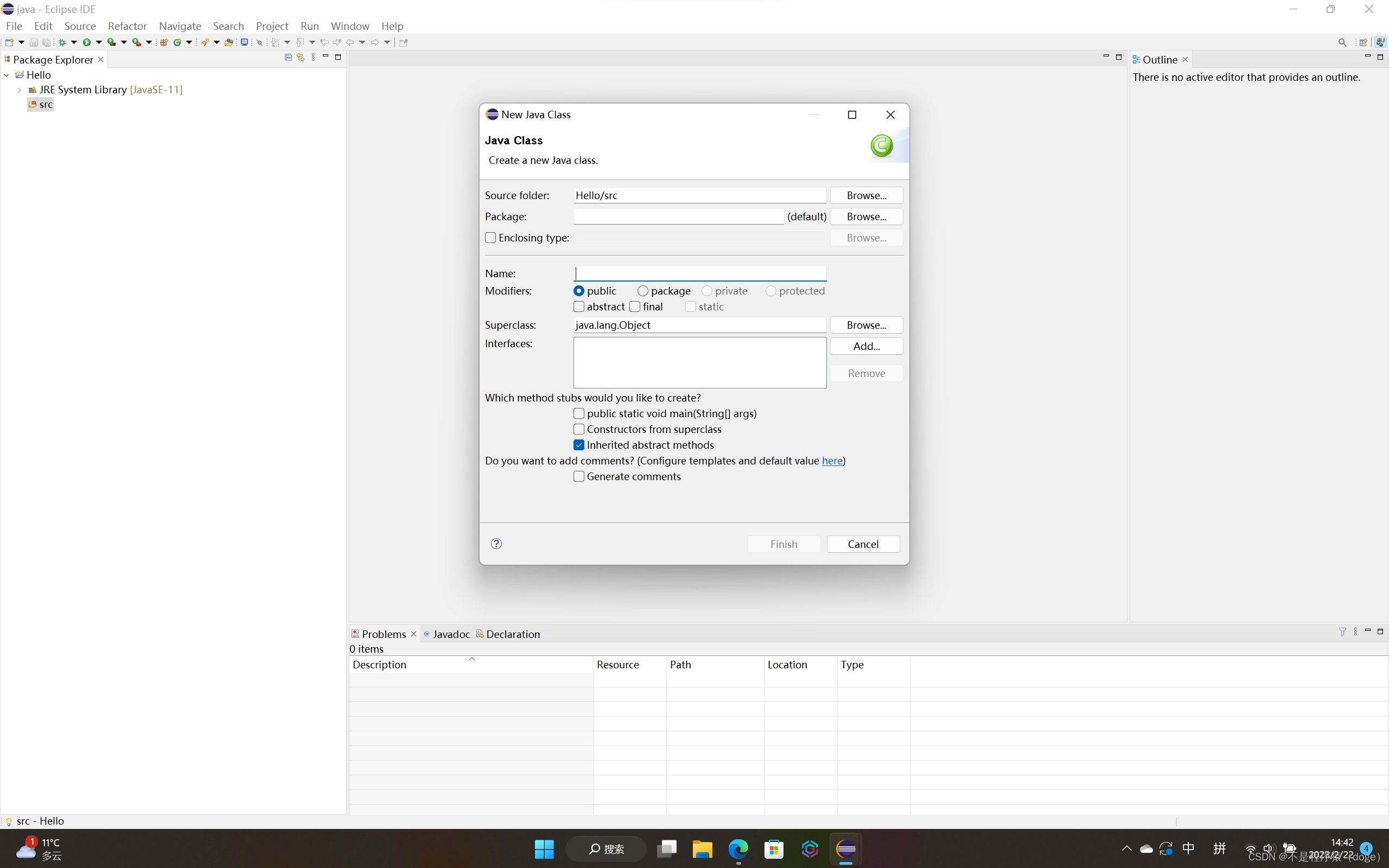
Task: Click the New Java Package toolbar icon
Action: [163, 42]
